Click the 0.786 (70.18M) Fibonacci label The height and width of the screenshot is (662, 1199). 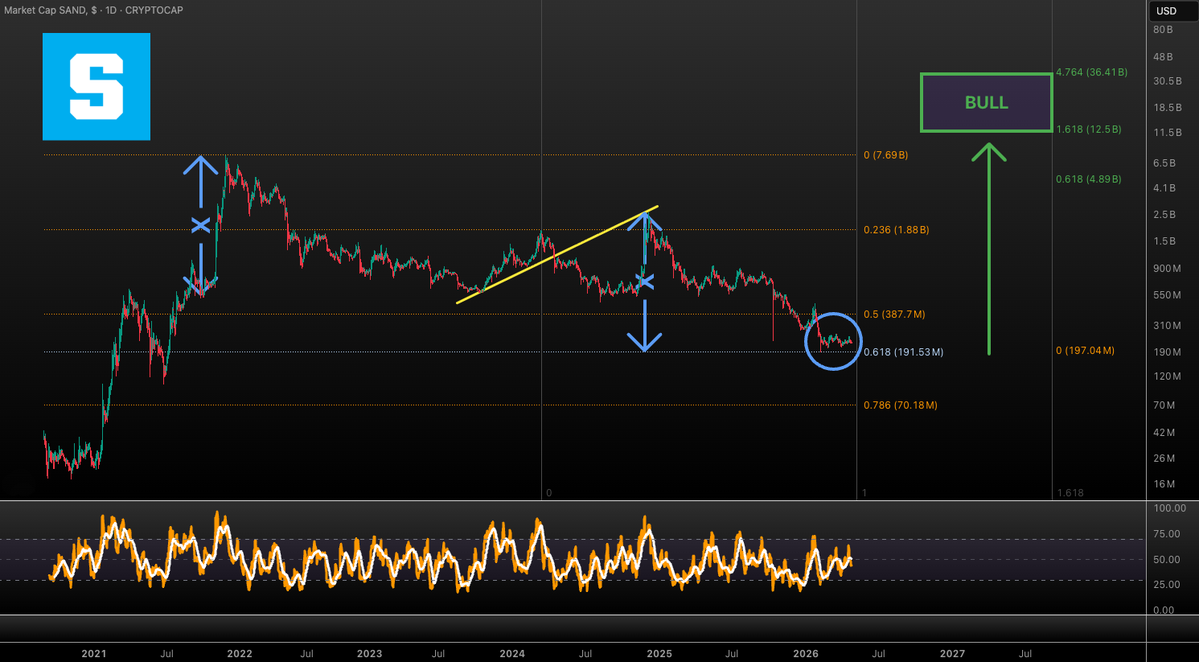[900, 405]
